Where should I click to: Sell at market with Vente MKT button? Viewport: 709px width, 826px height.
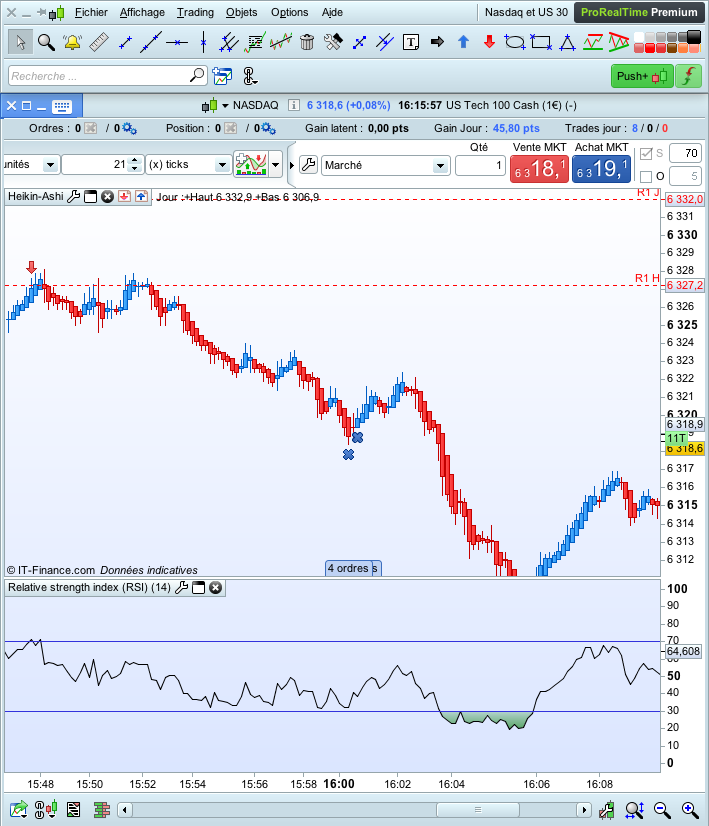[x=539, y=169]
